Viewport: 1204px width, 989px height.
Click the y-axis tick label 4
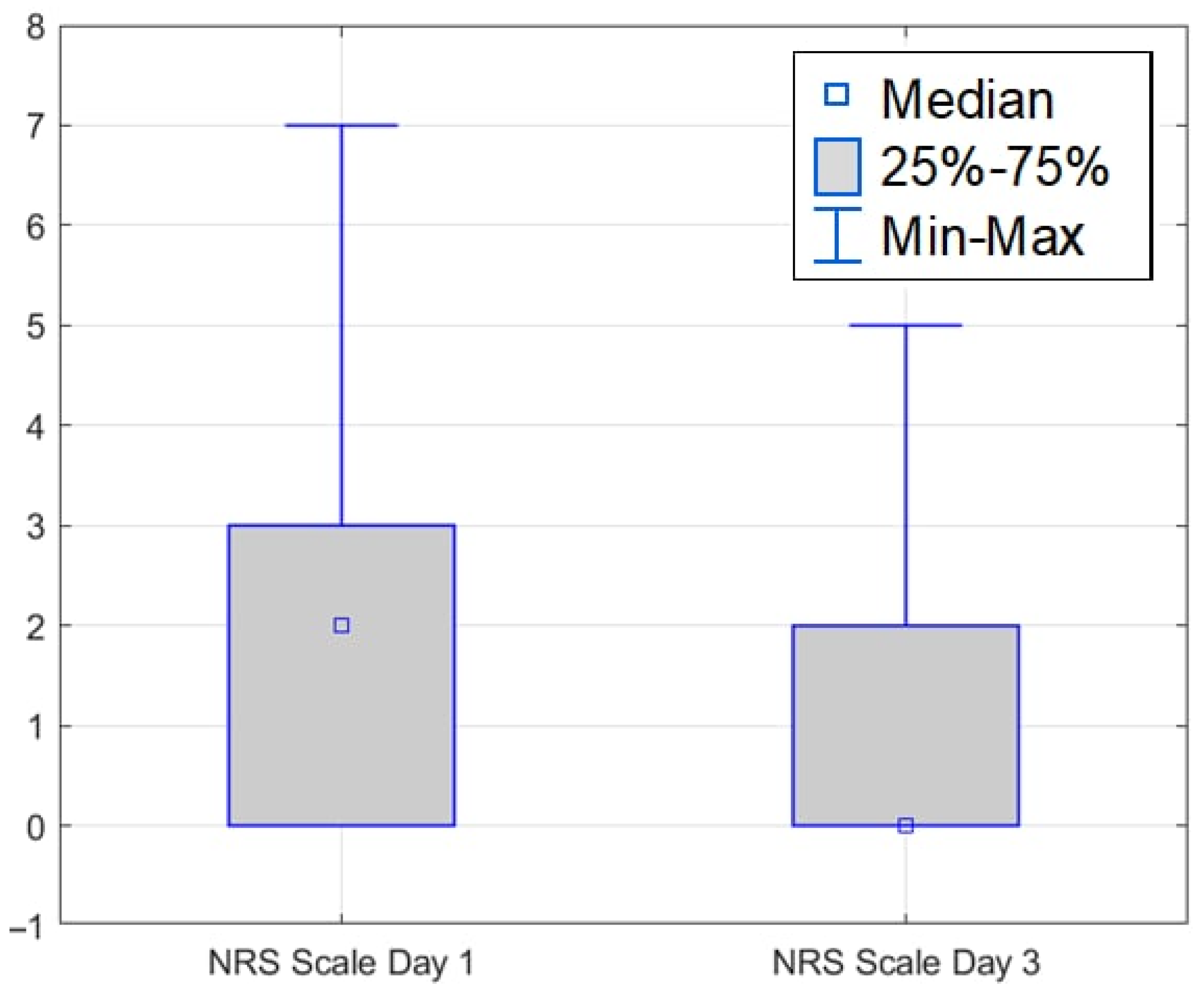[x=35, y=427]
